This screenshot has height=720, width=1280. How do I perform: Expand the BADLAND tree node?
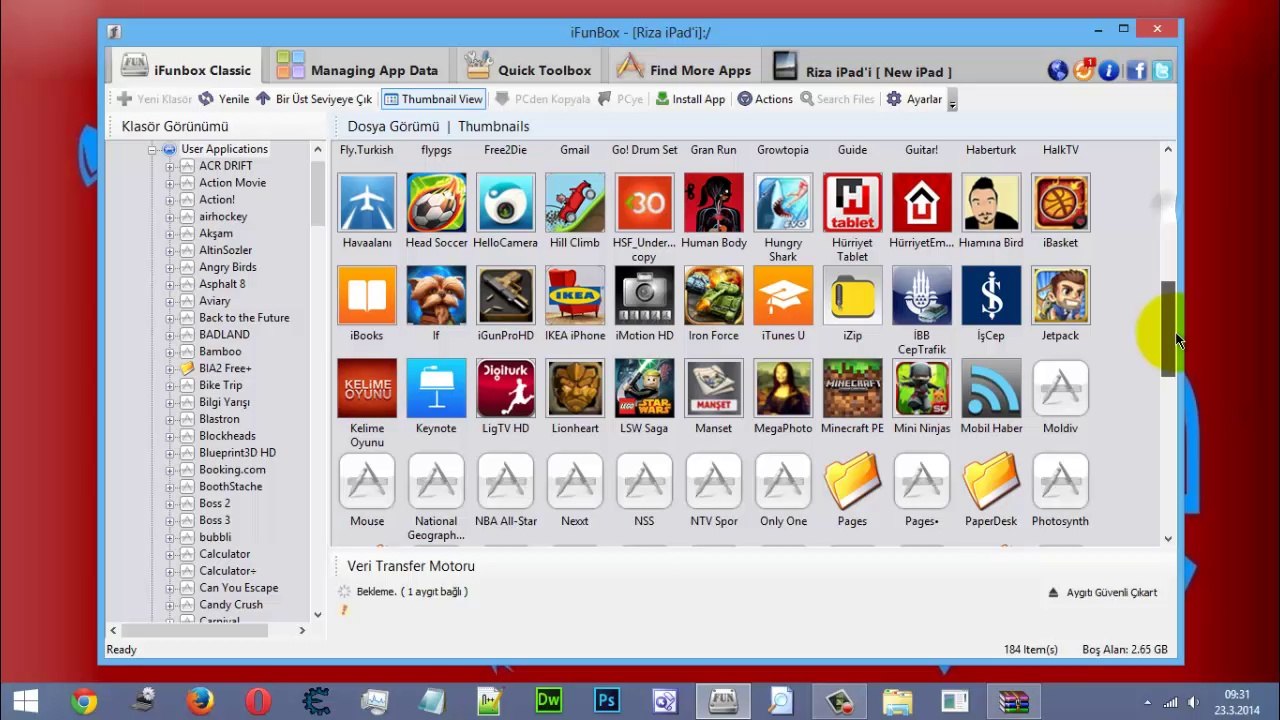click(x=169, y=334)
